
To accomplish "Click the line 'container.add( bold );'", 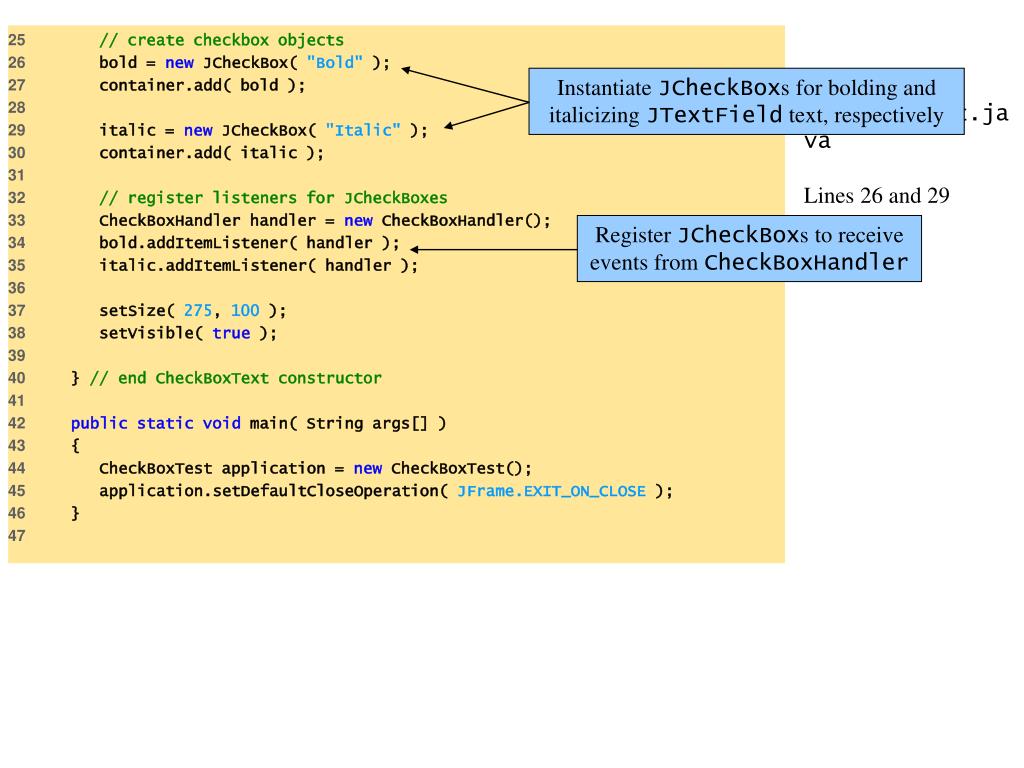I will (202, 86).
